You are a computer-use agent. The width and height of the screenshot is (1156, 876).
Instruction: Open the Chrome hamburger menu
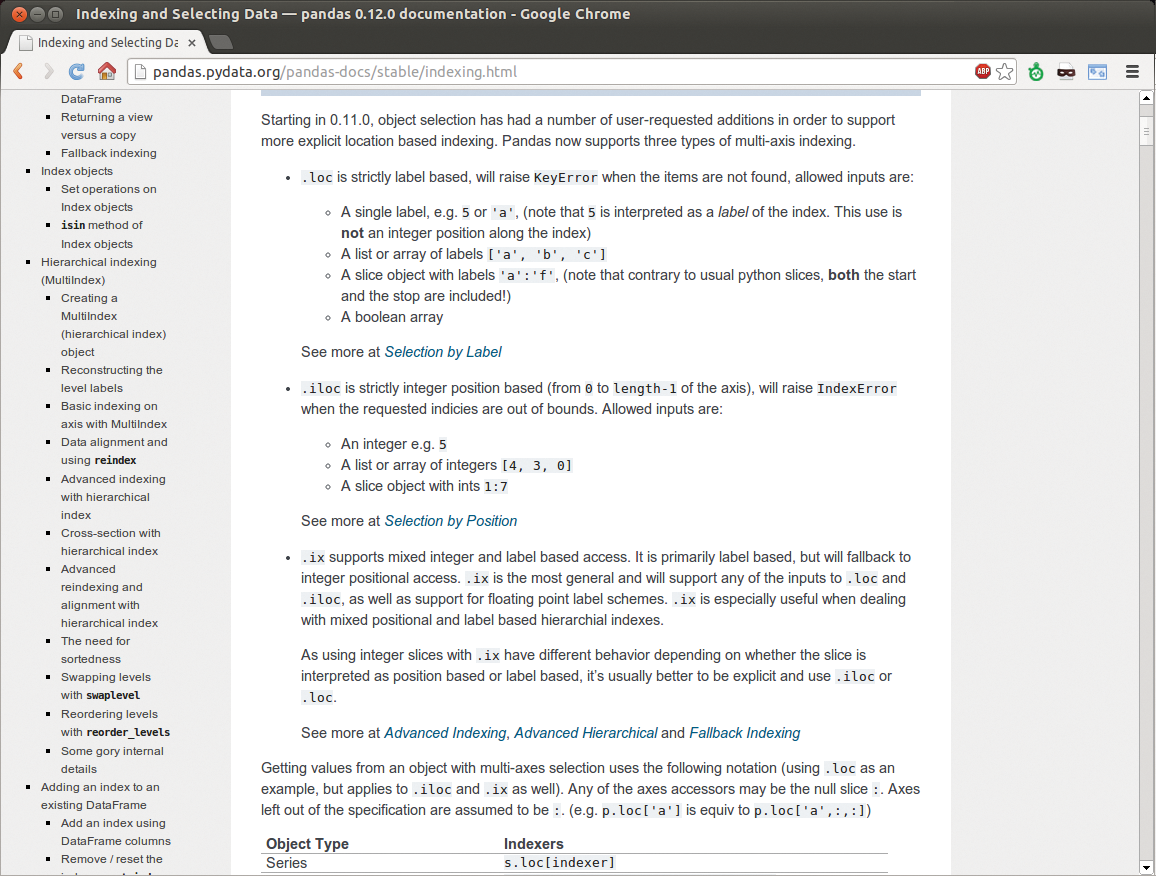click(x=1133, y=72)
